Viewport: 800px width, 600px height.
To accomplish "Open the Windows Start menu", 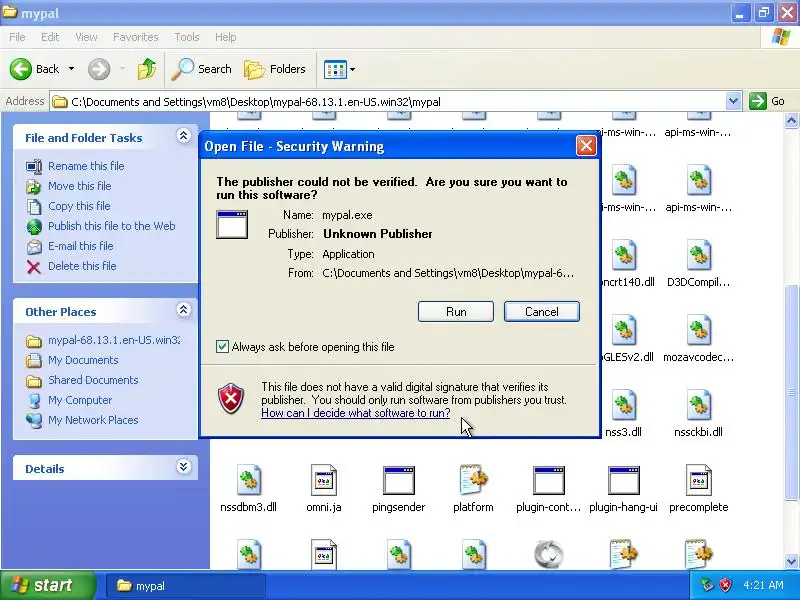I will [47, 585].
